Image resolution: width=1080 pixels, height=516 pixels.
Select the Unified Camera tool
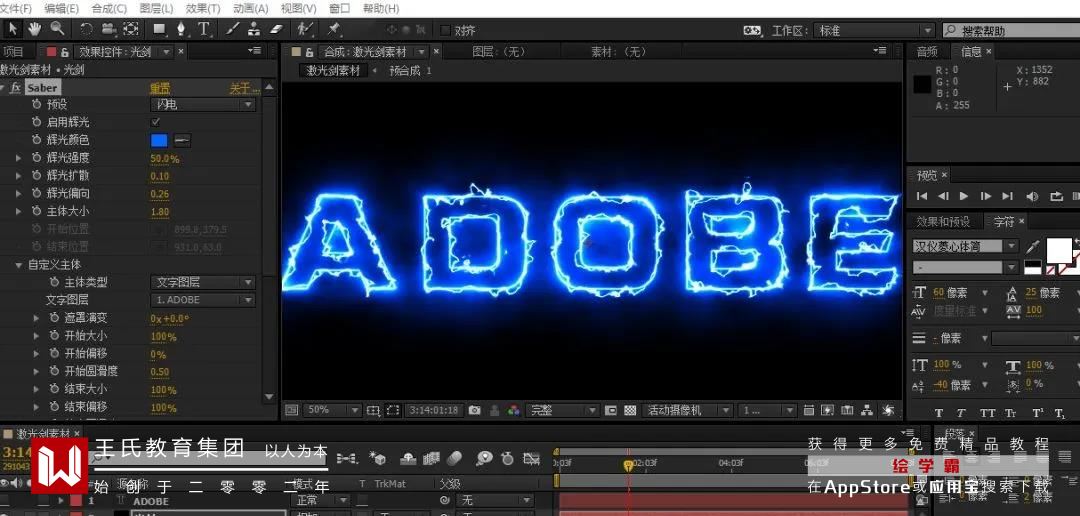(108, 29)
